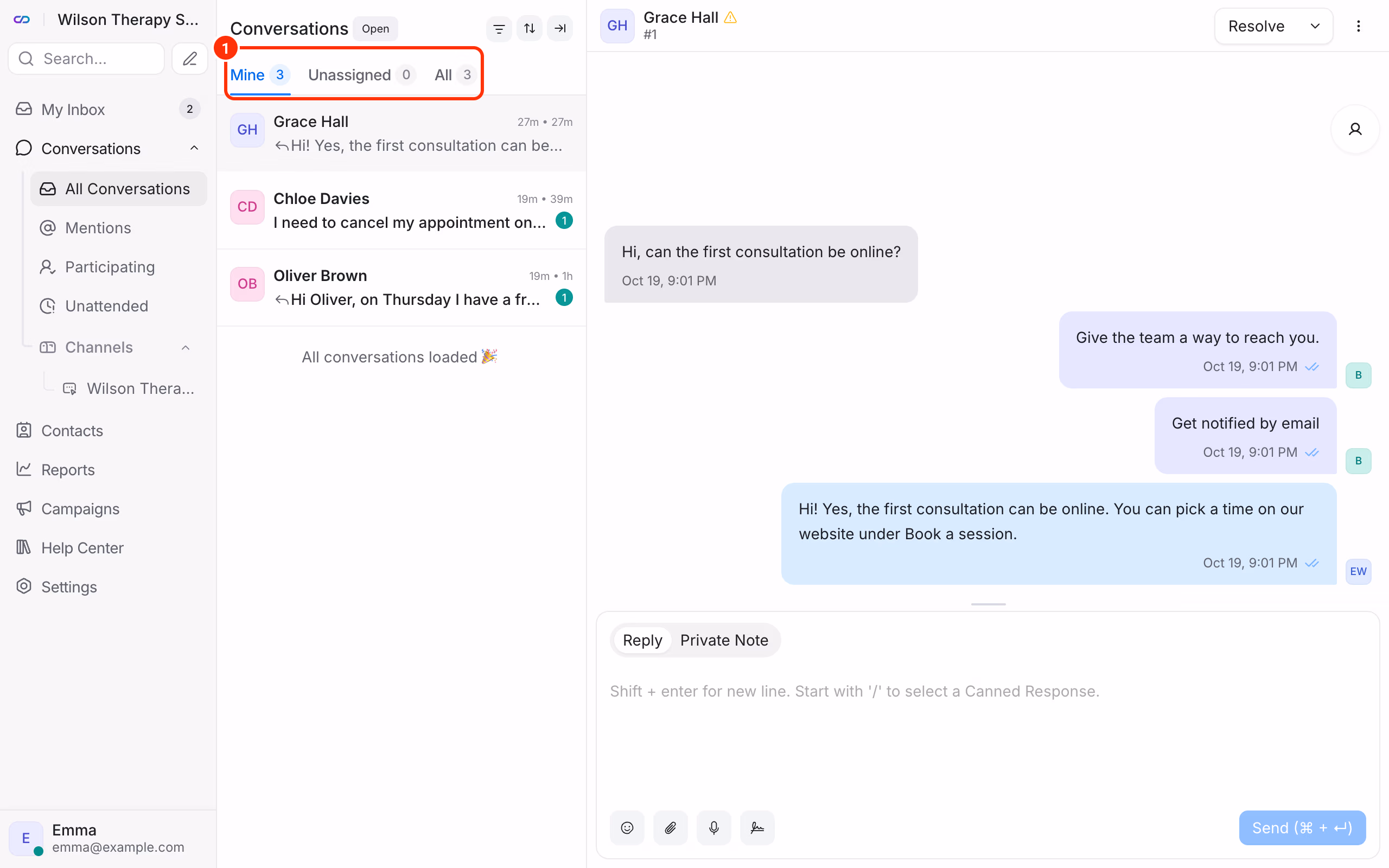
Task: Open the conversation filter icon
Action: click(499, 28)
